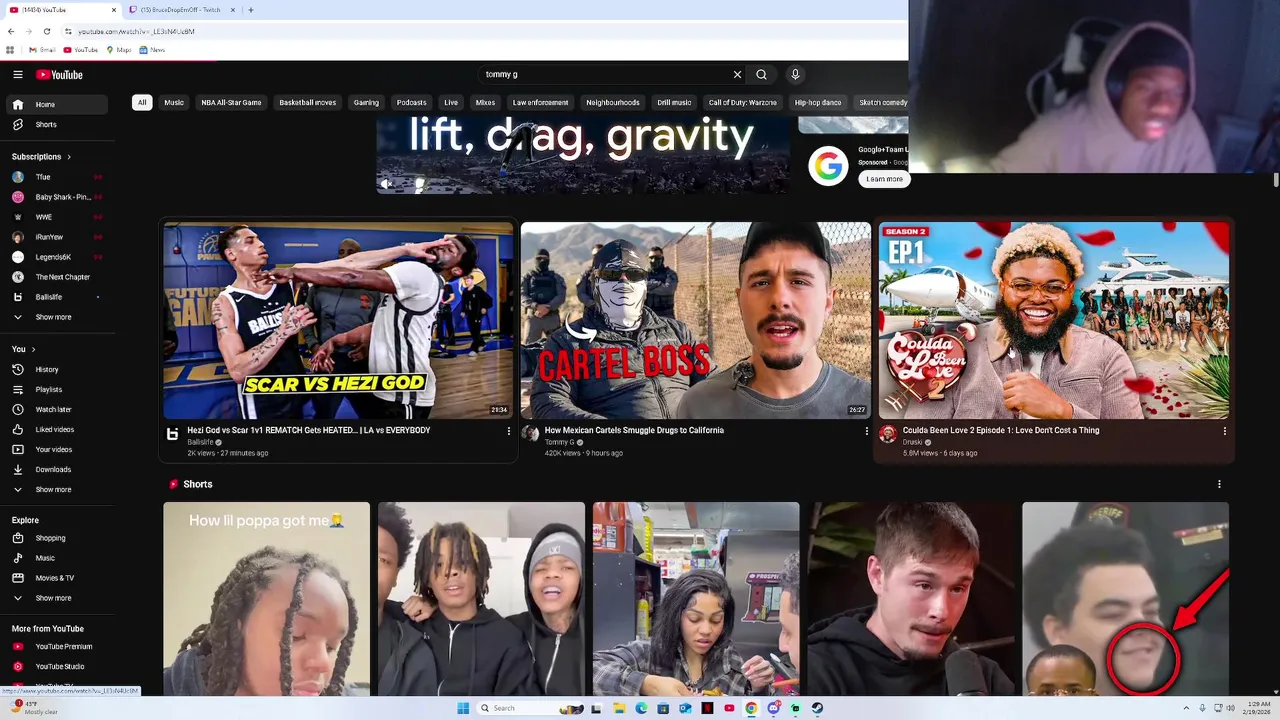Click the Ballislife channel avatar under video

[x=172, y=434]
